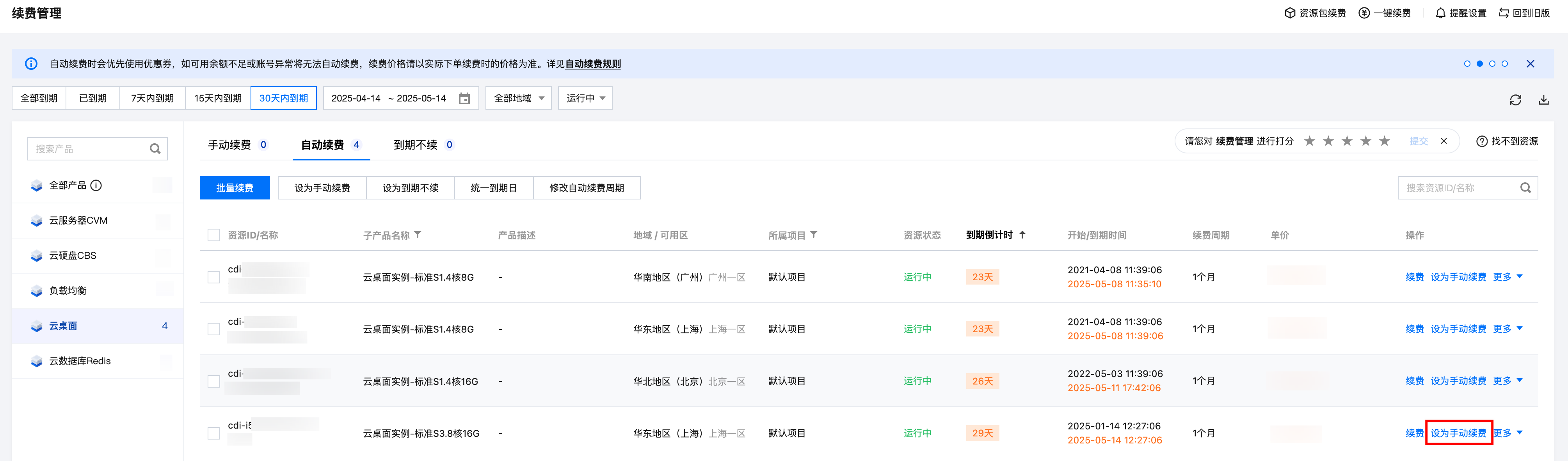
Task: Select the 云硬盘CBS product
Action: pos(98,256)
